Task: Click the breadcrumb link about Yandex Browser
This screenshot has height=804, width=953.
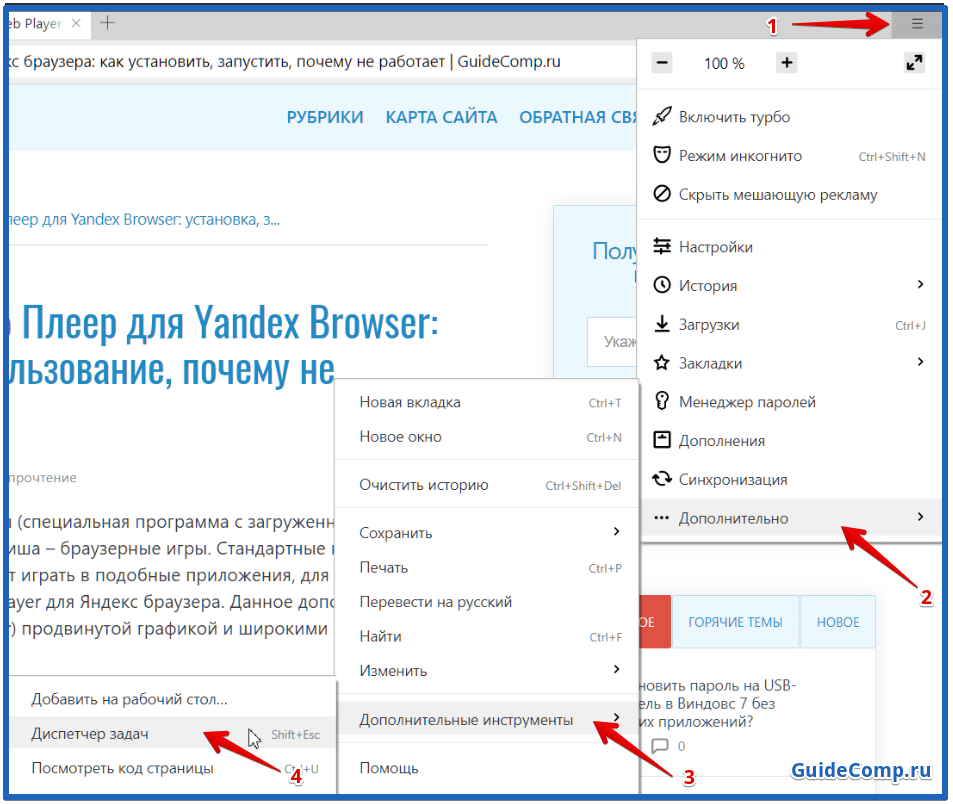Action: pos(145,219)
